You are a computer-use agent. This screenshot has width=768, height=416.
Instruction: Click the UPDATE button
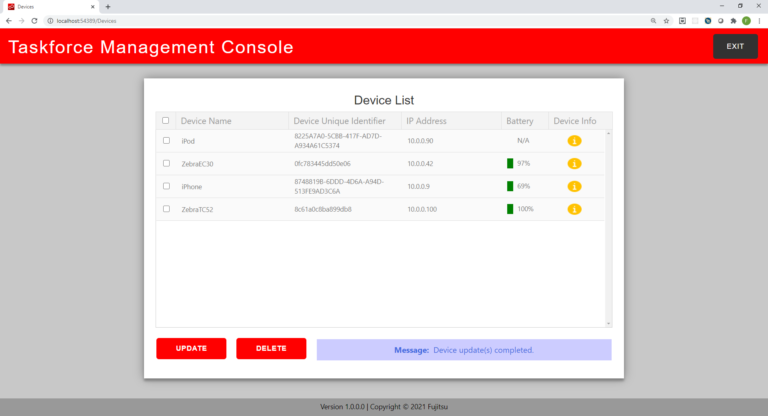click(191, 348)
